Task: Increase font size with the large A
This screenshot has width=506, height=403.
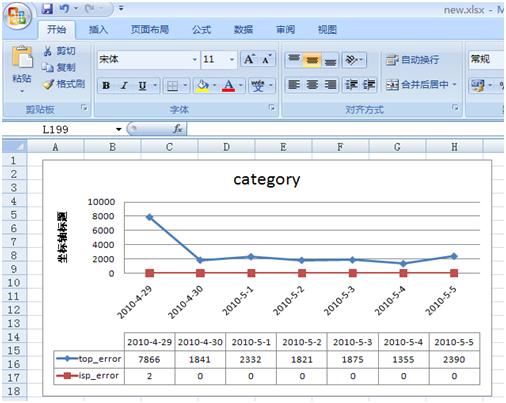Action: pyautogui.click(x=249, y=59)
